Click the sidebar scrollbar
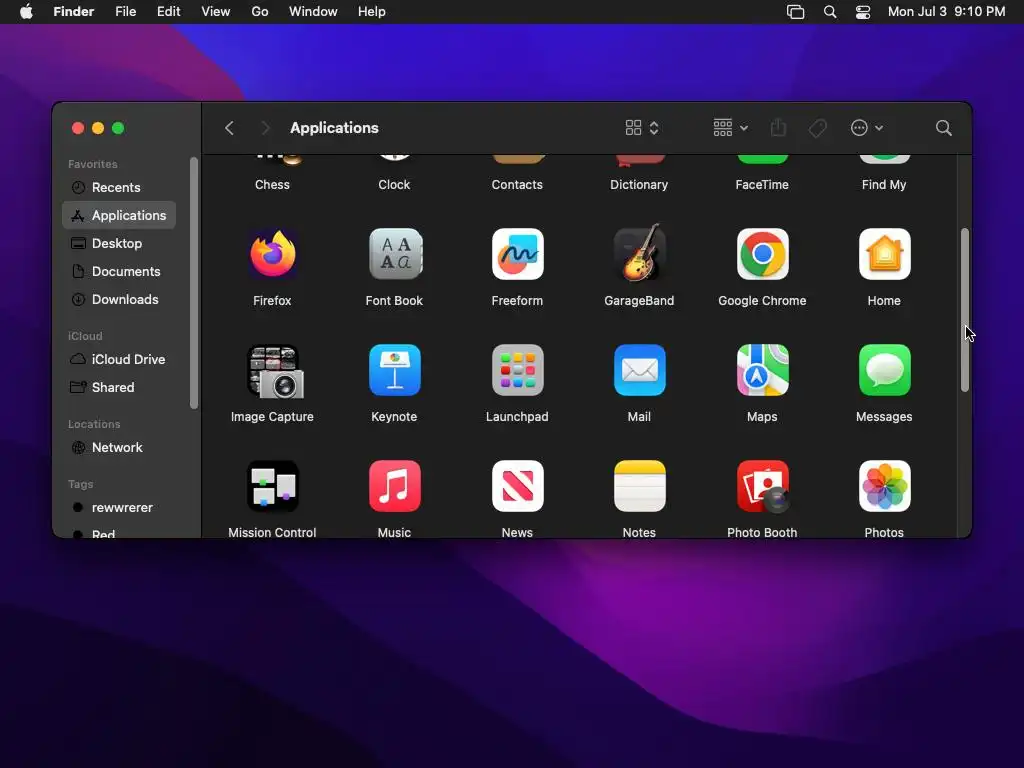Viewport: 1024px width, 768px height. pos(193,283)
